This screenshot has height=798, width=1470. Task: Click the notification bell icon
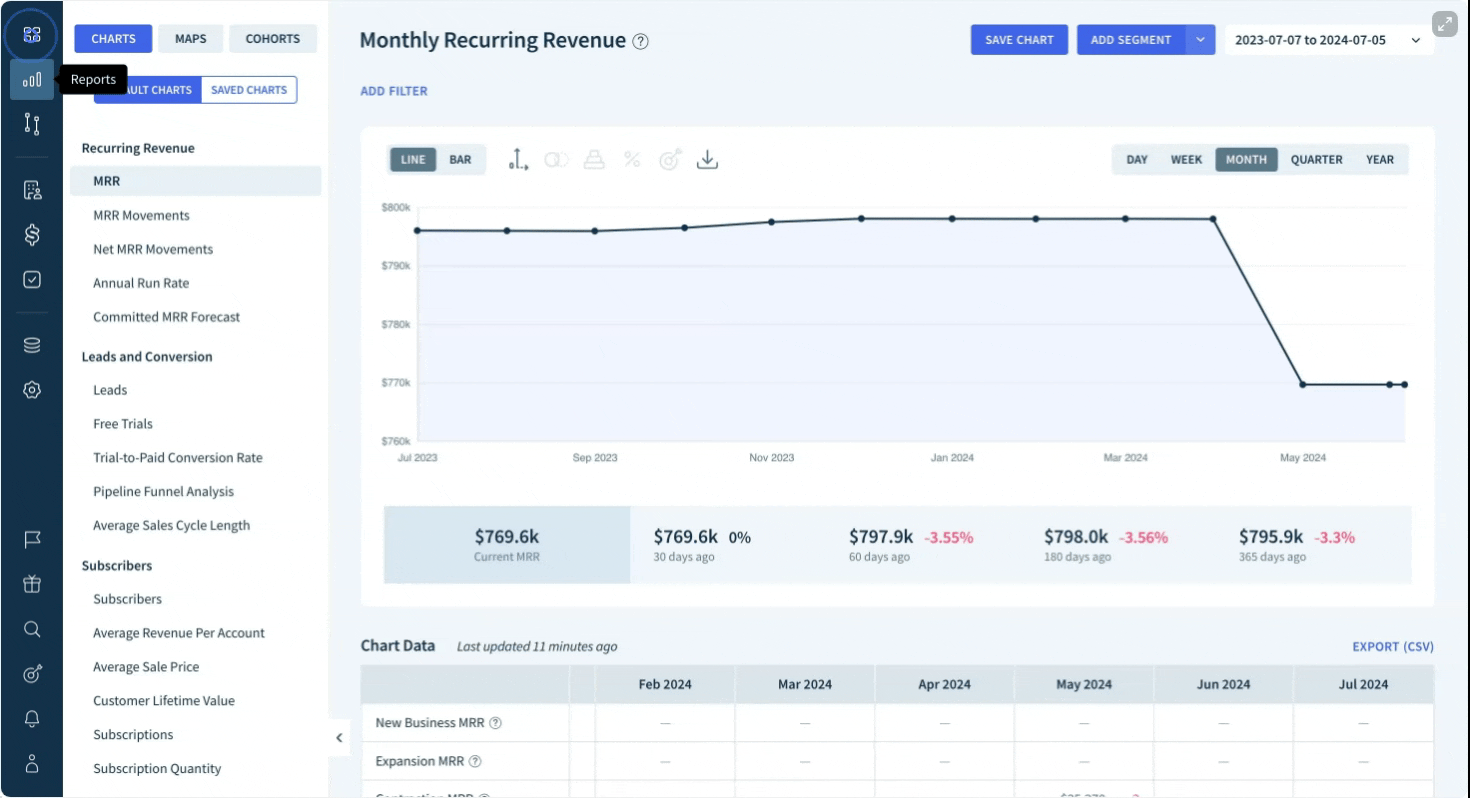point(32,719)
